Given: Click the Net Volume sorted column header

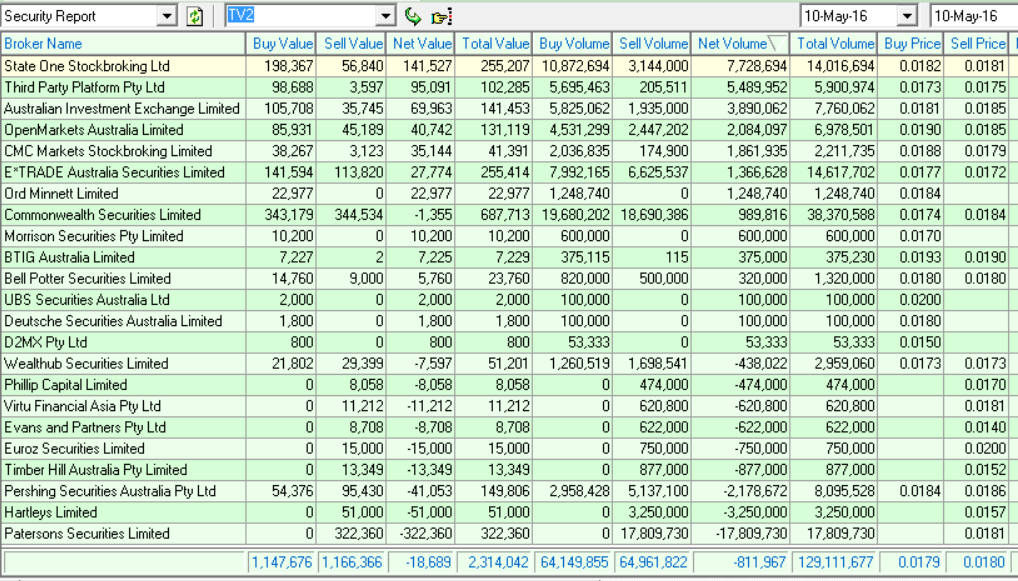Looking at the screenshot, I should [x=741, y=43].
